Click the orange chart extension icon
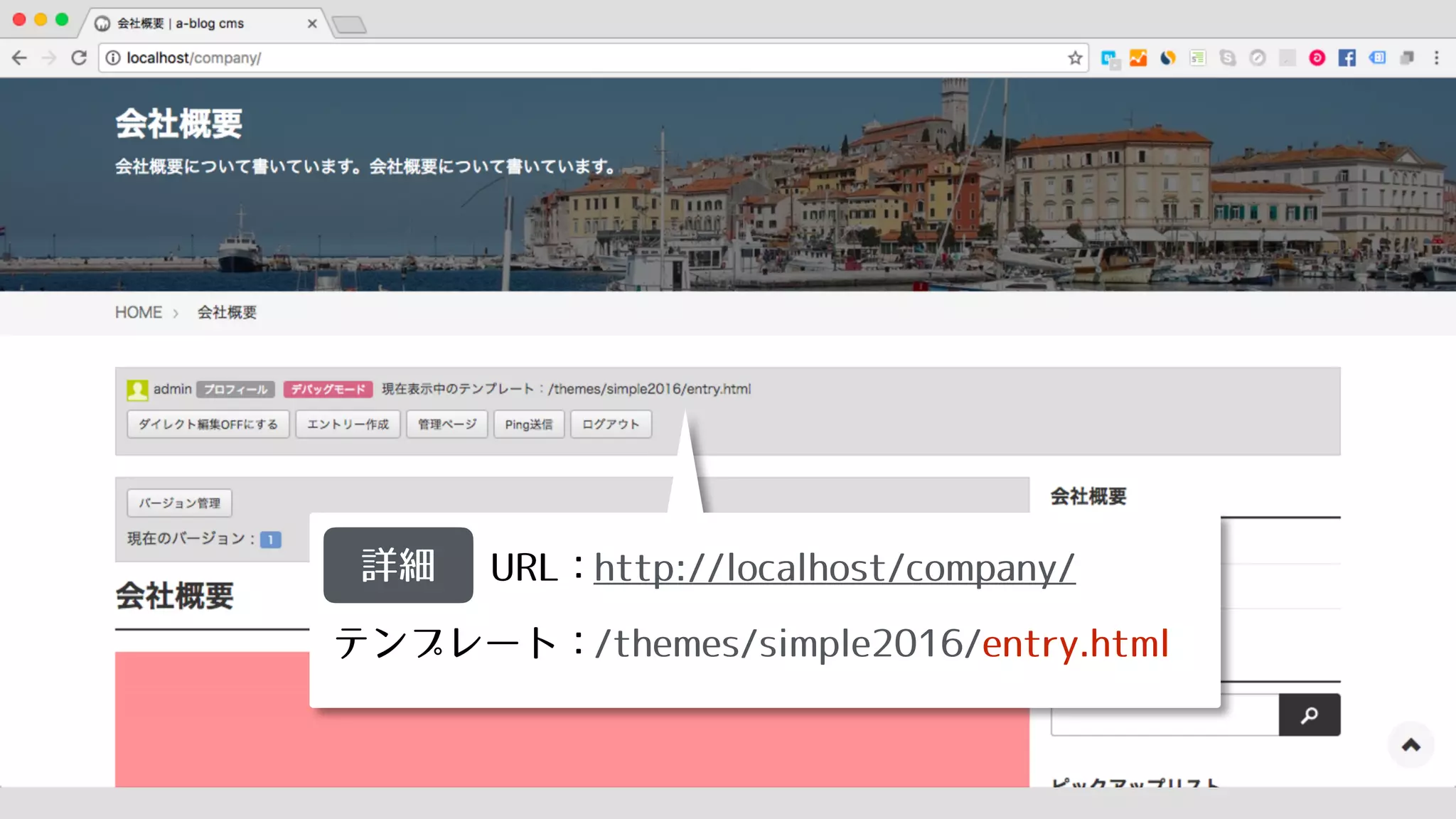This screenshot has width=1456, height=819. [1138, 58]
